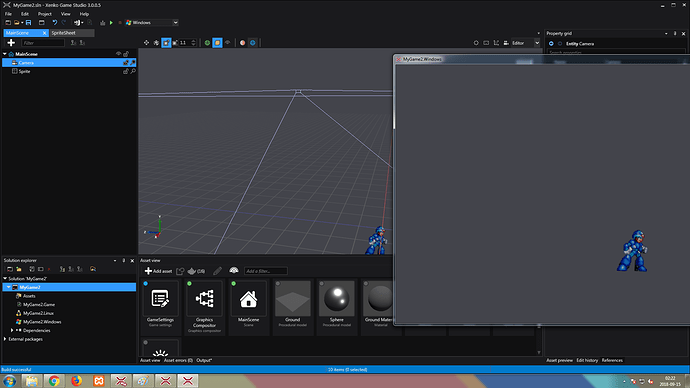Image resolution: width=690 pixels, height=388 pixels.
Task: Click the Redo arrow in top toolbar
Action: pos(64,22)
